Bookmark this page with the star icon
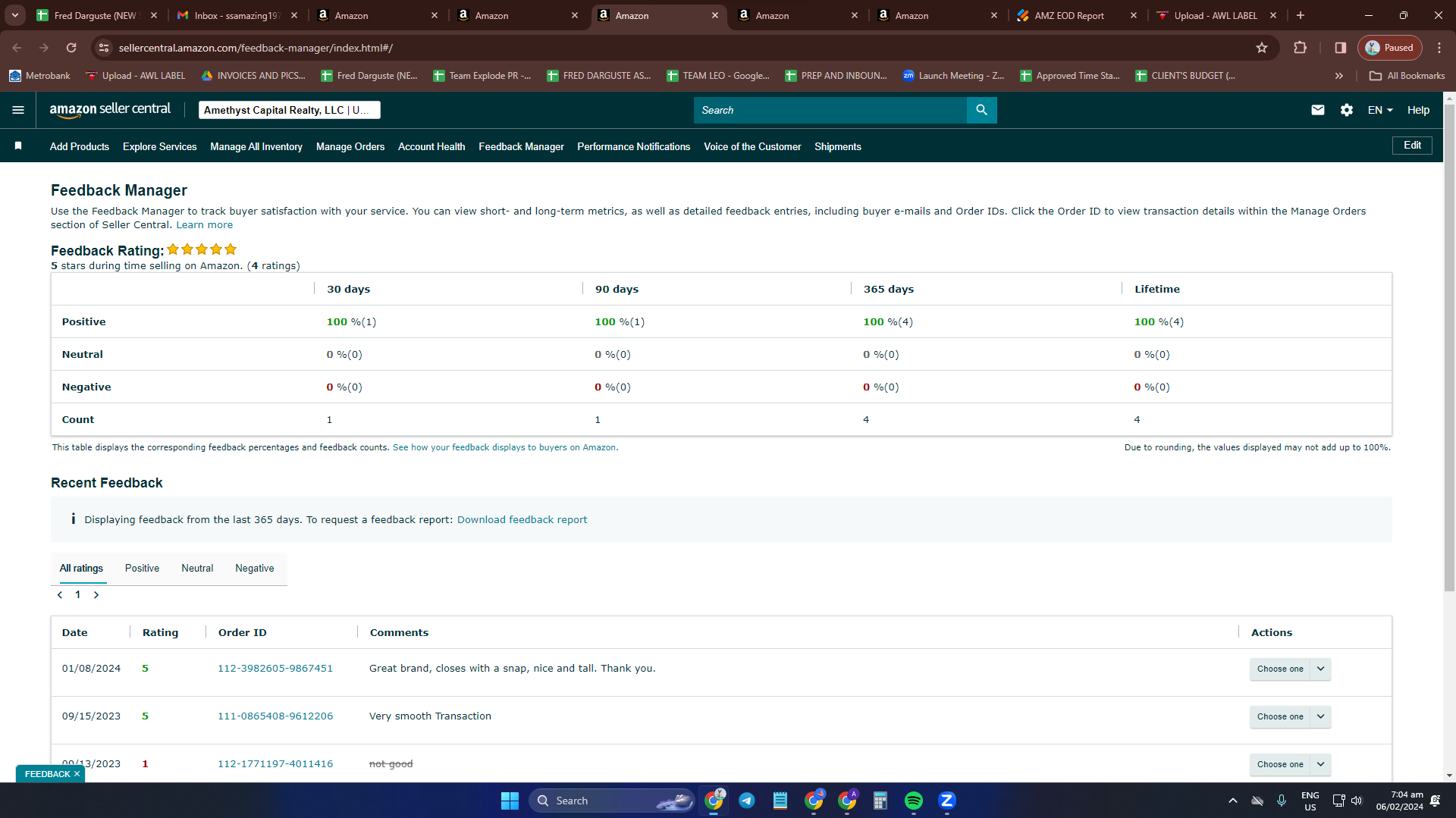The image size is (1456, 818). (x=1262, y=48)
